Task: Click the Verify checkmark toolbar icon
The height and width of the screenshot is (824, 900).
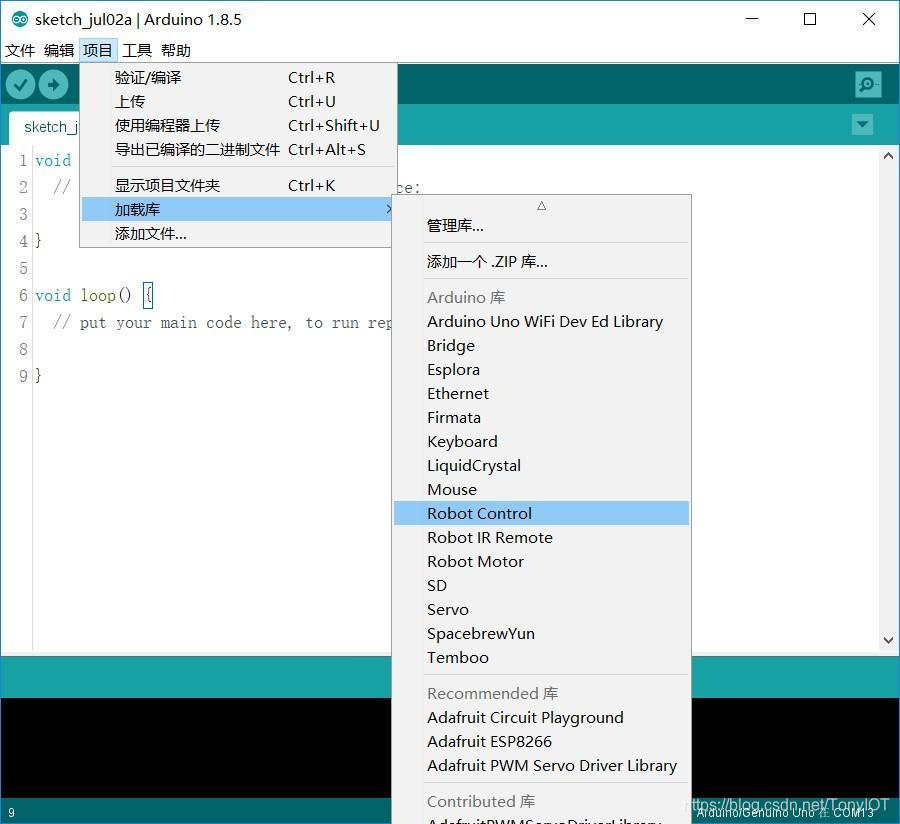Action: 20,85
